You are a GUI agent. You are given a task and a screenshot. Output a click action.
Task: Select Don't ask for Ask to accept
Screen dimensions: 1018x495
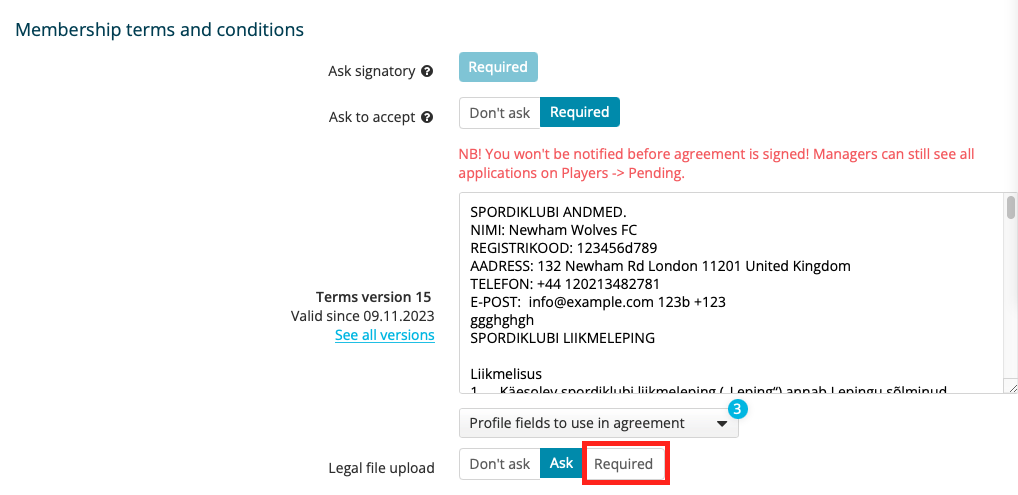[499, 113]
